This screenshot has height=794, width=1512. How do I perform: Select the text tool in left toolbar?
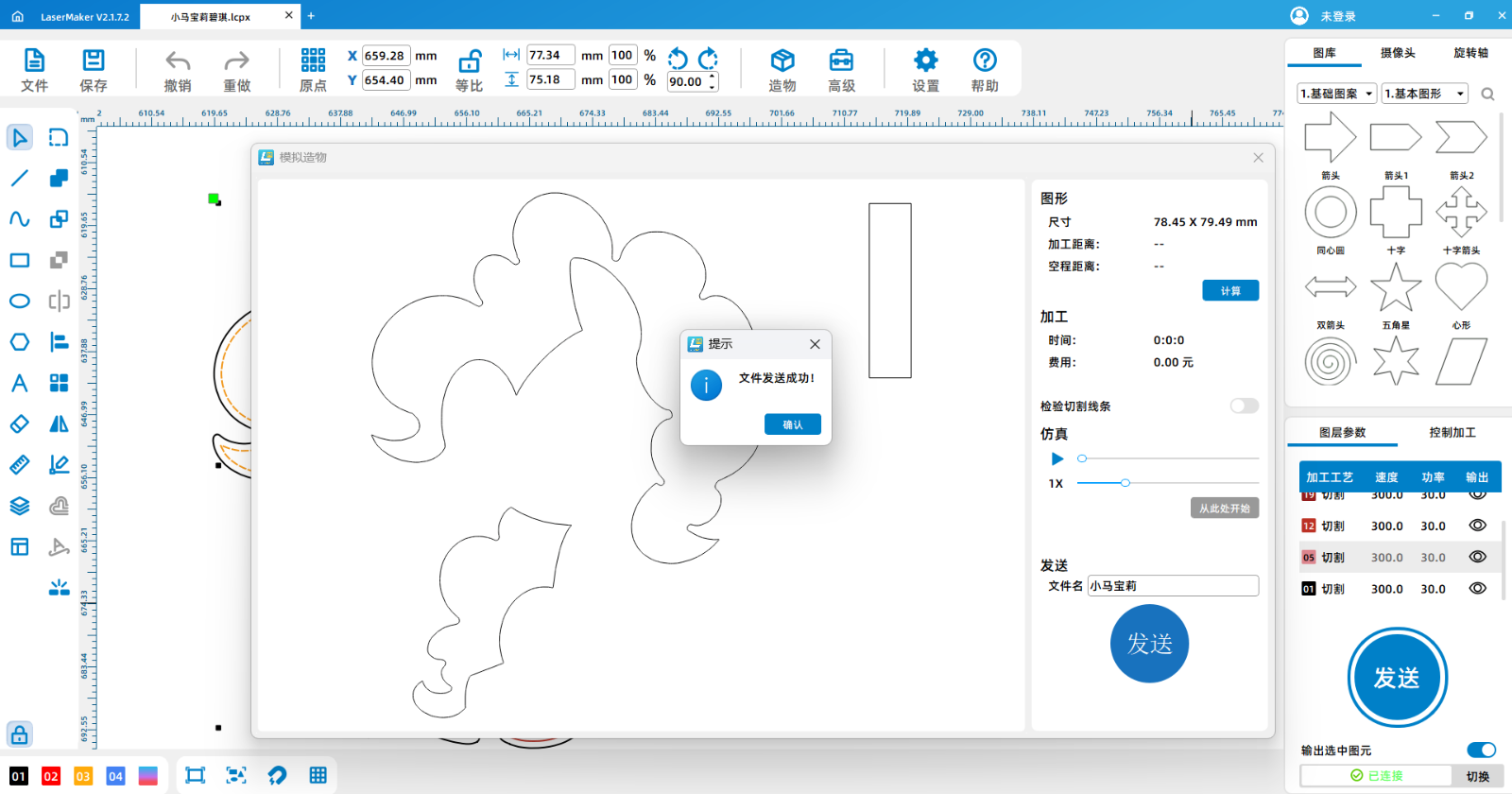click(x=19, y=383)
